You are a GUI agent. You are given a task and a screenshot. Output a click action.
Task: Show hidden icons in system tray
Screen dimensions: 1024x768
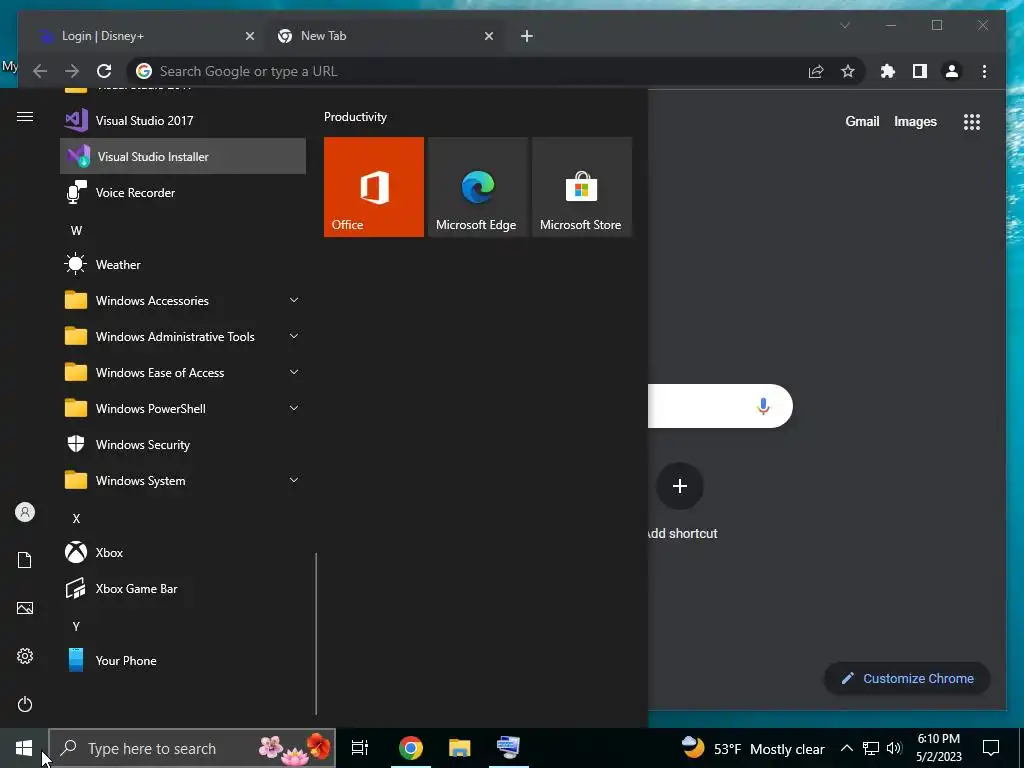coord(846,748)
